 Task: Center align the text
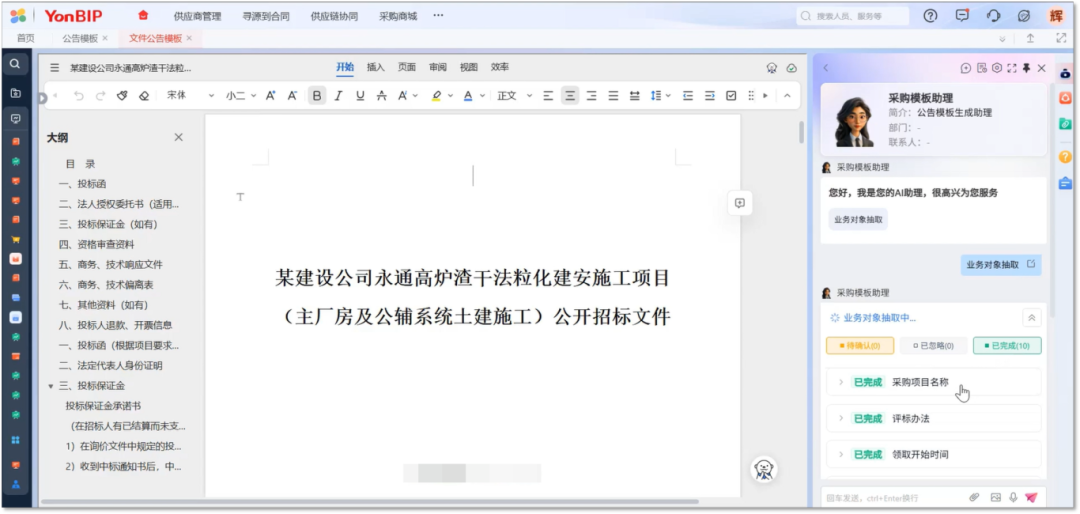[570, 96]
